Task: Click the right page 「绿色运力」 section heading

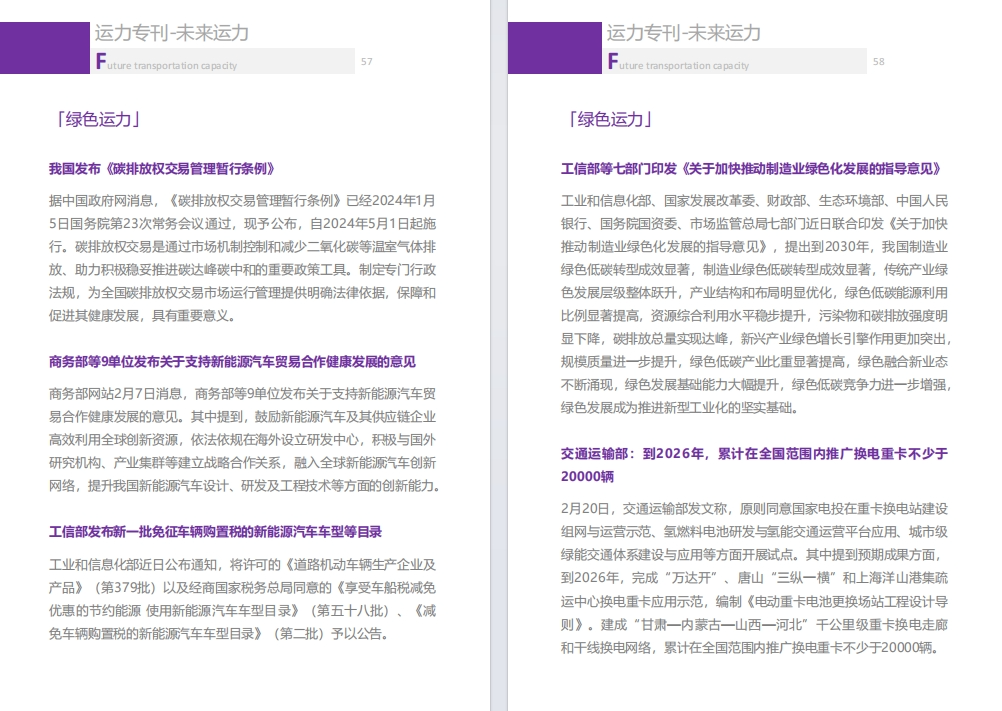Action: pyautogui.click(x=610, y=119)
